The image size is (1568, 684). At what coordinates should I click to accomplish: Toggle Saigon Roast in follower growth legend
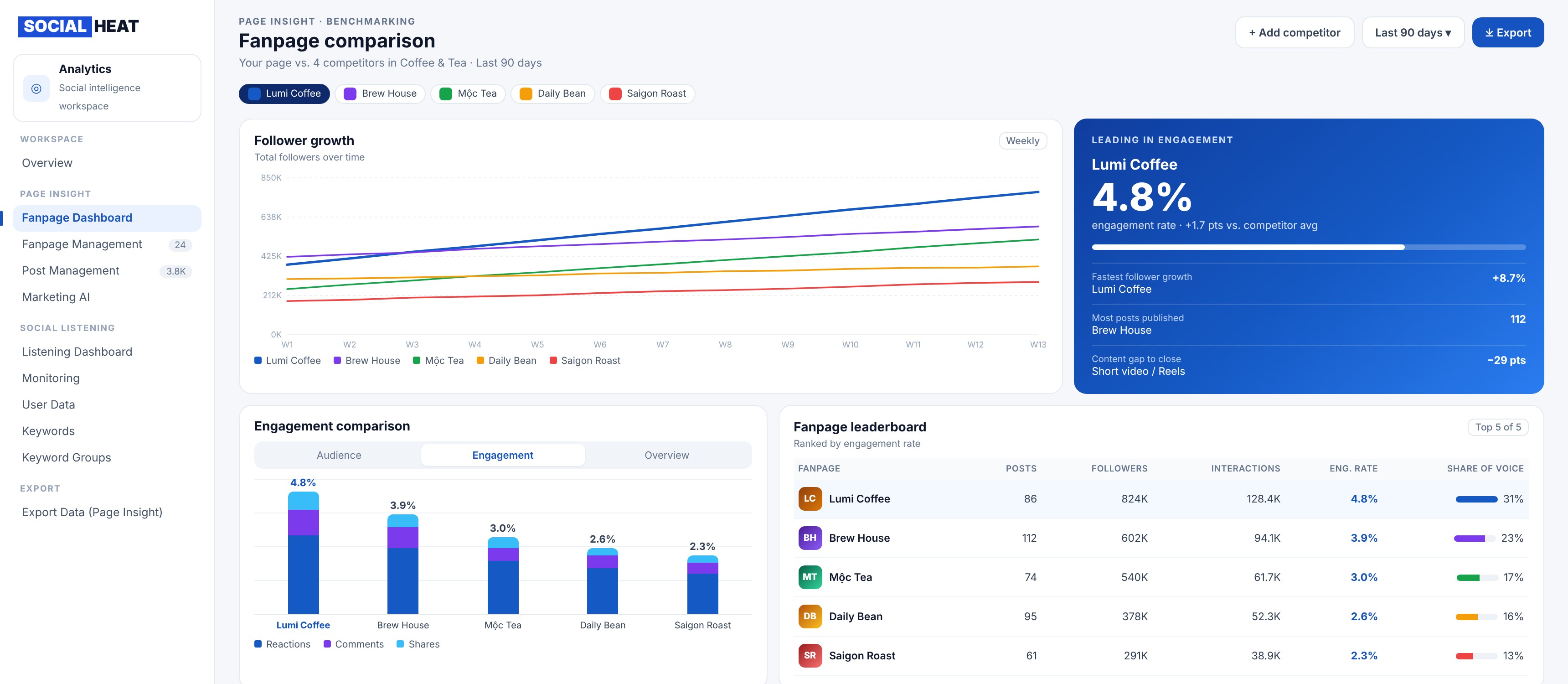pos(585,361)
